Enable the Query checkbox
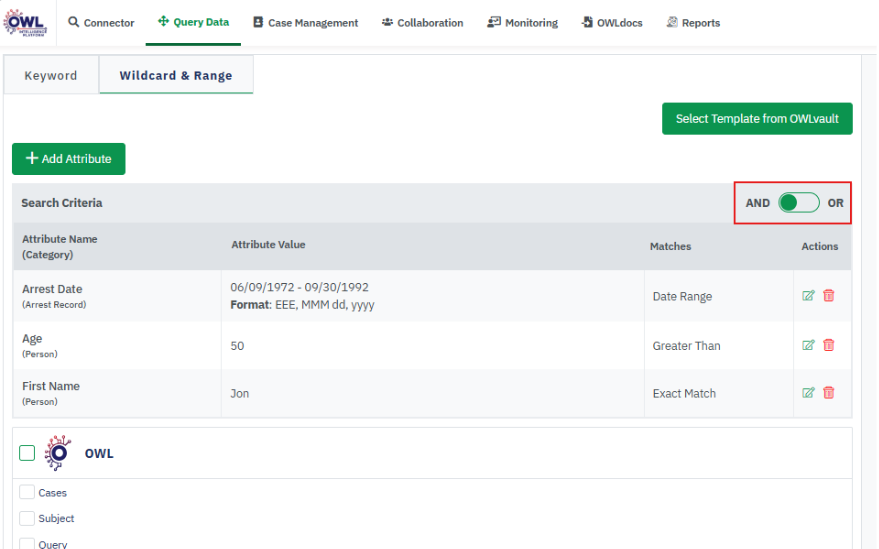879x549 pixels. [x=27, y=543]
